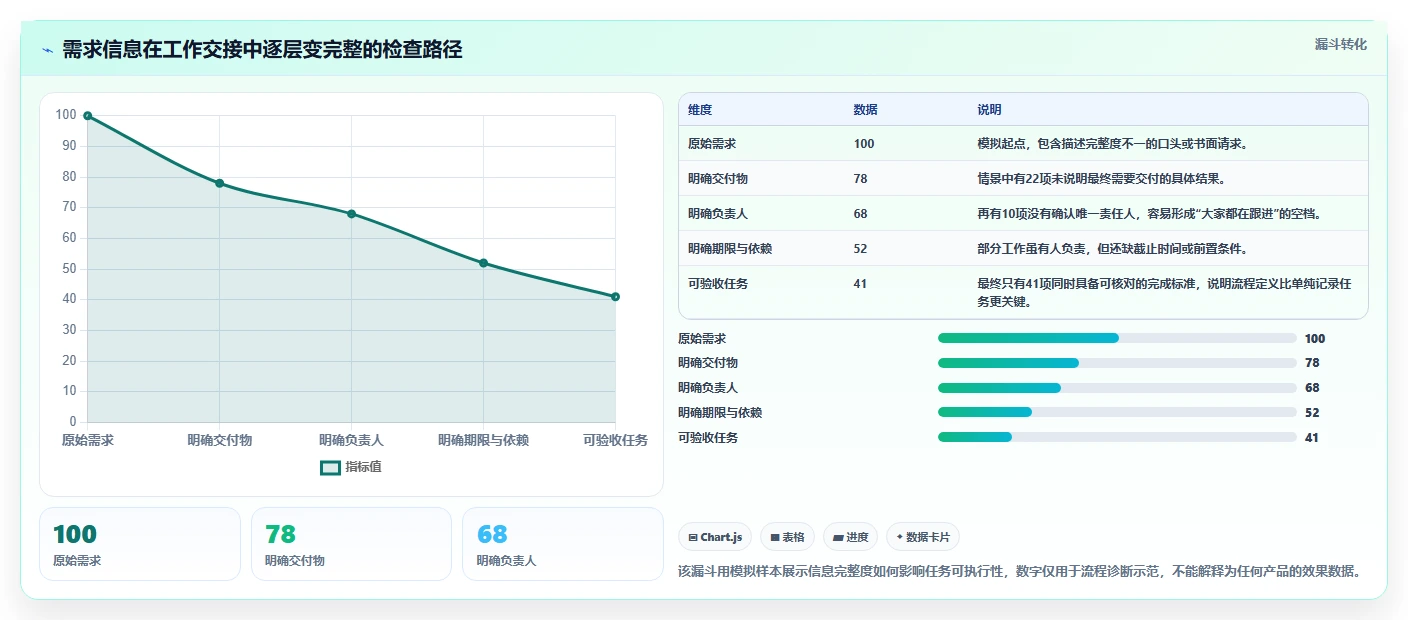Viewport: 1408px width, 620px height.
Task: Click the 进度 chip
Action: coord(850,537)
